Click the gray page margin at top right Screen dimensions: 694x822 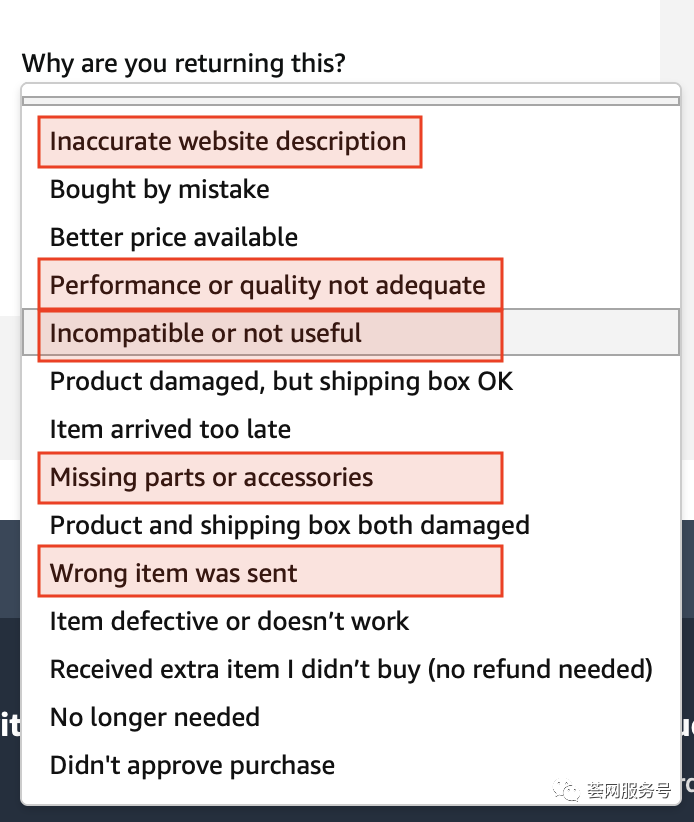tap(676, 40)
